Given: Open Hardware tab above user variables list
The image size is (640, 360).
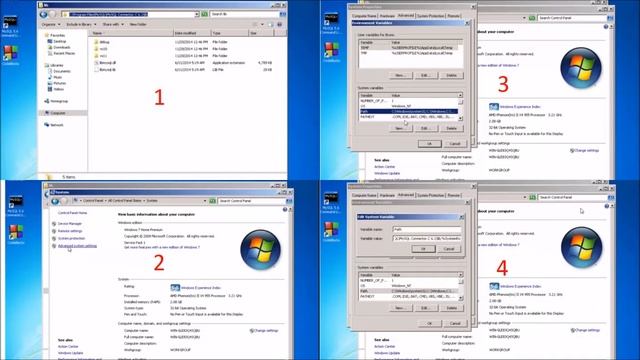Looking at the screenshot, I should click(387, 16).
